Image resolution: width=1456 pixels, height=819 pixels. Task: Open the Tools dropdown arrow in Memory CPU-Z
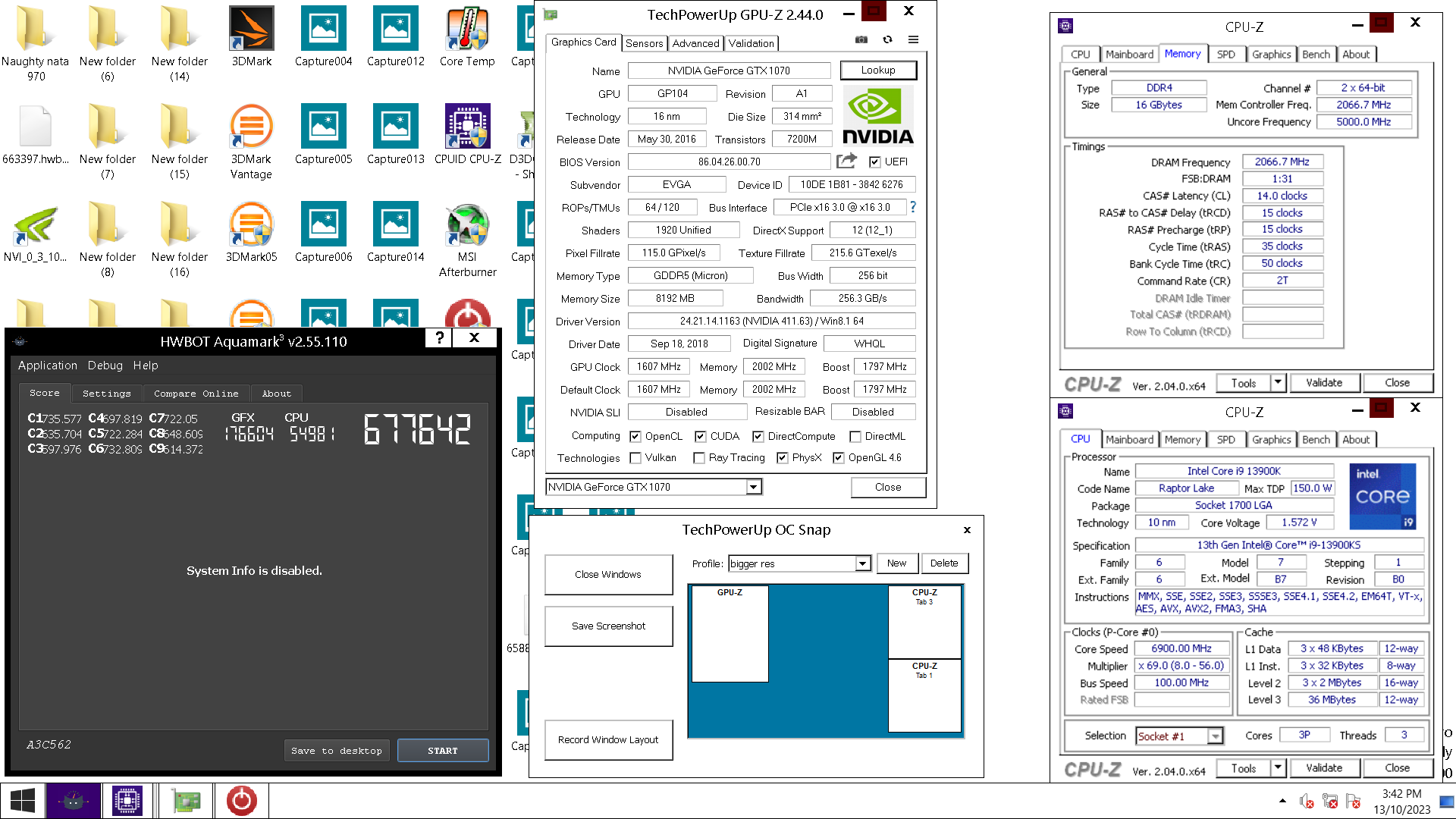click(x=1278, y=382)
